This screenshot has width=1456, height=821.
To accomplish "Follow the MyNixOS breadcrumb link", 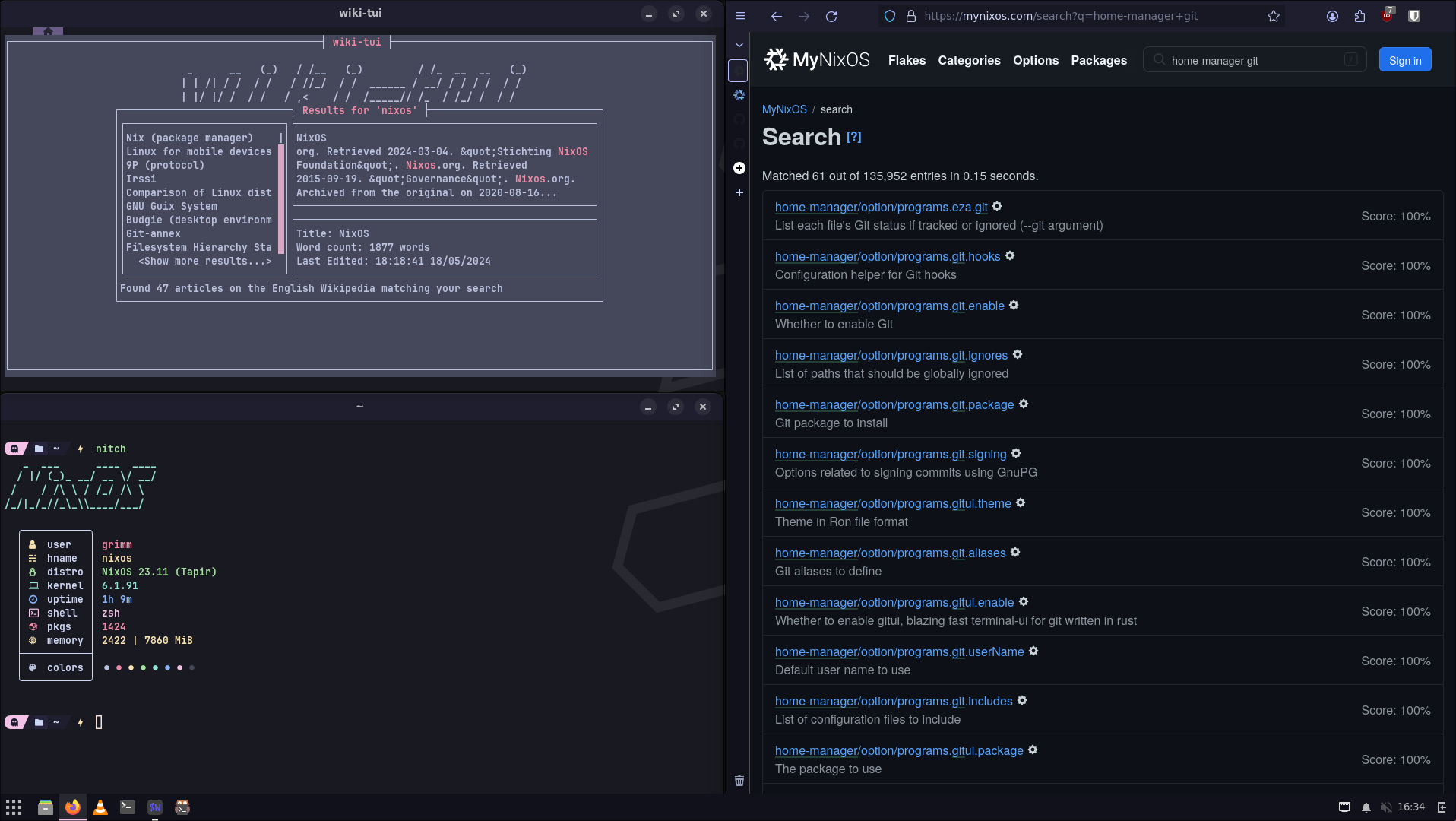I will (784, 109).
